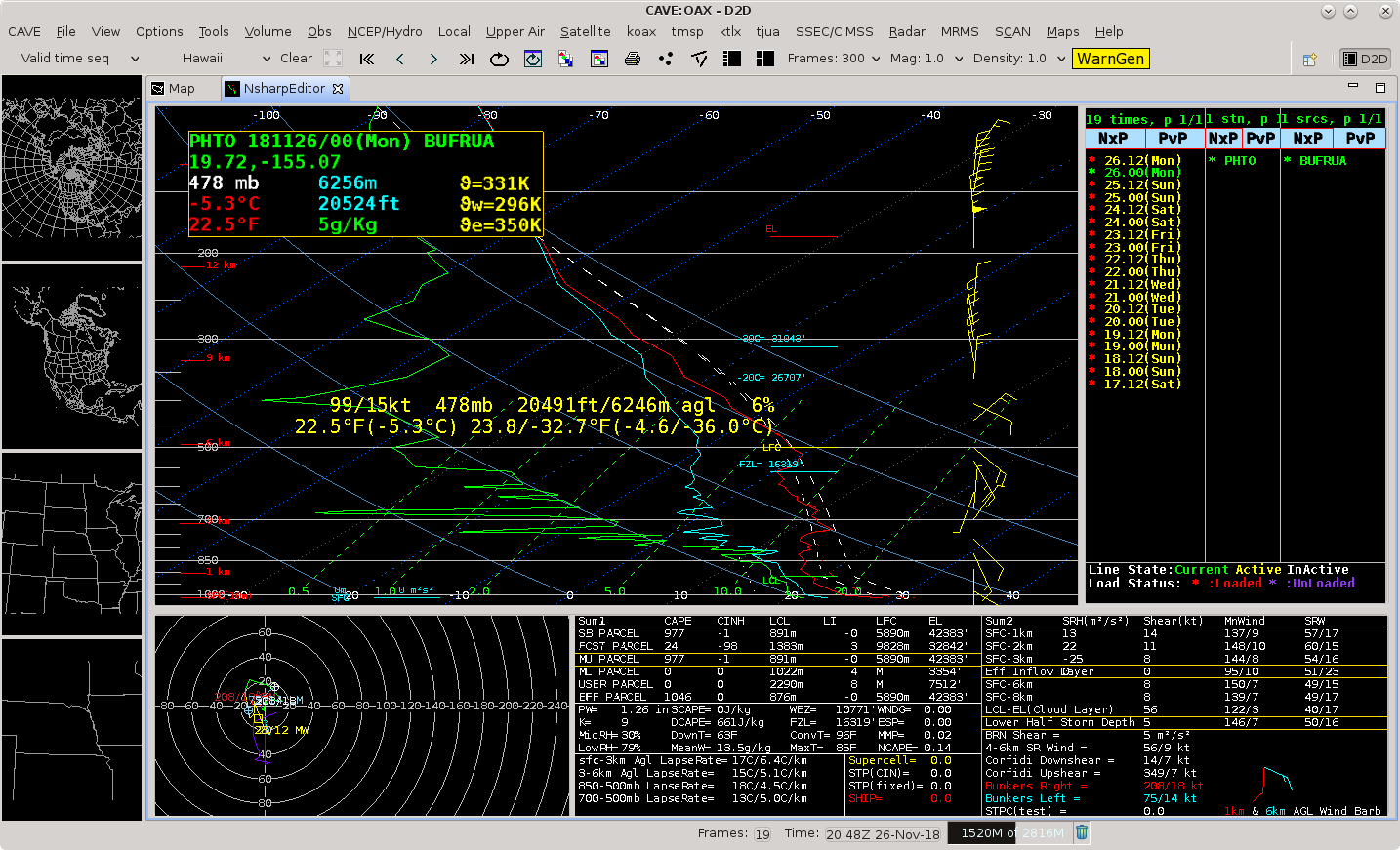Viewport: 1400px width, 850px height.
Task: Open image properties icon
Action: 599,59
